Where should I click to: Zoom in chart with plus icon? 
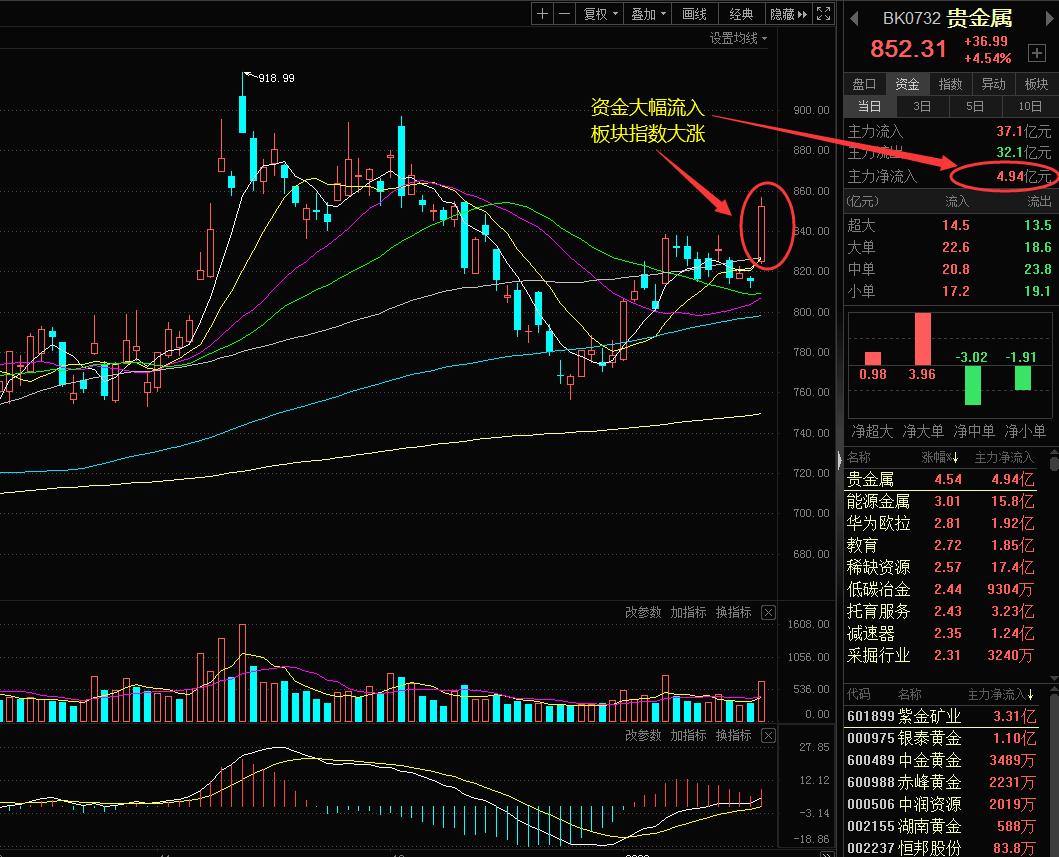542,14
